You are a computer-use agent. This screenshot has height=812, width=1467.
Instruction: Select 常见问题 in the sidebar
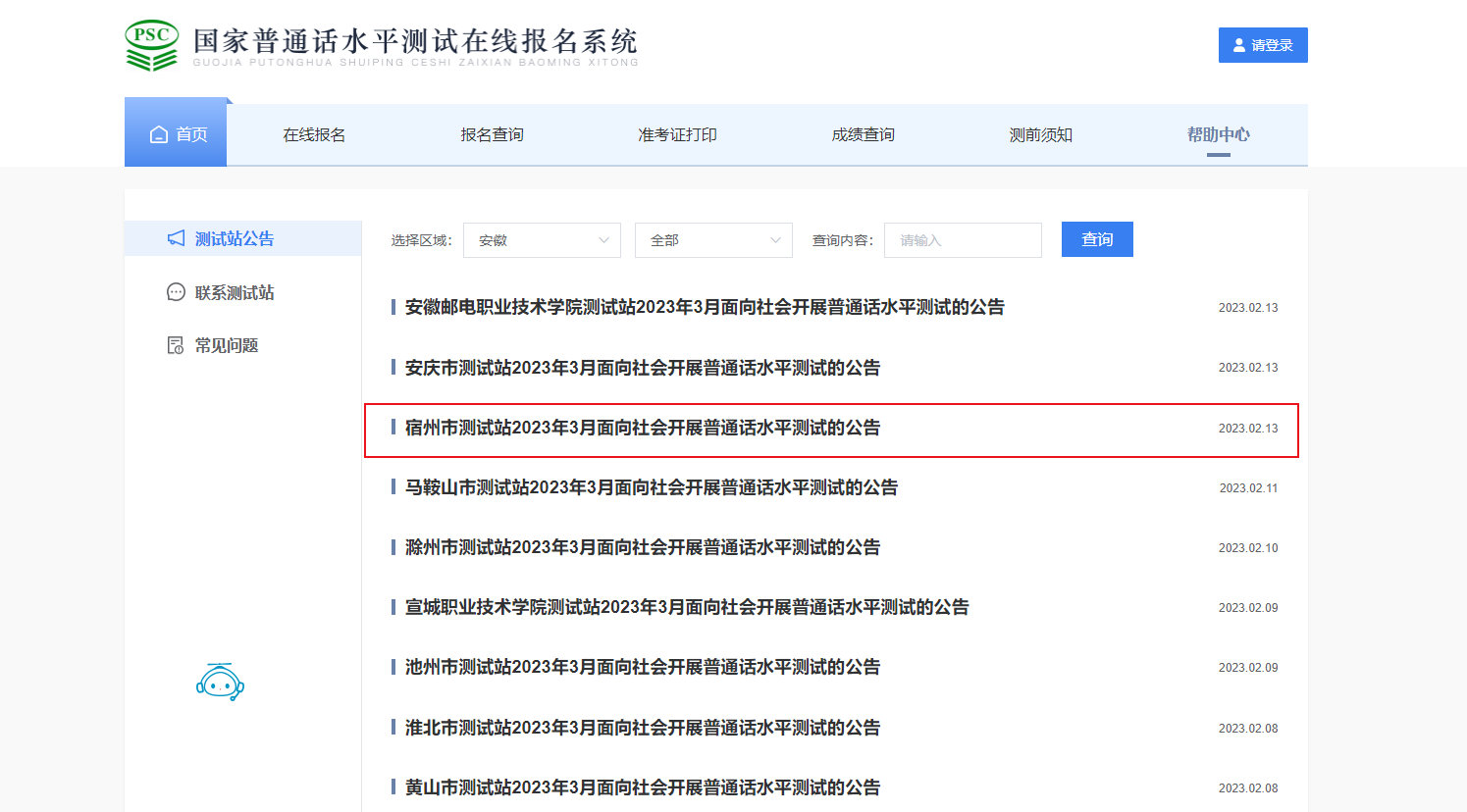pos(227,345)
